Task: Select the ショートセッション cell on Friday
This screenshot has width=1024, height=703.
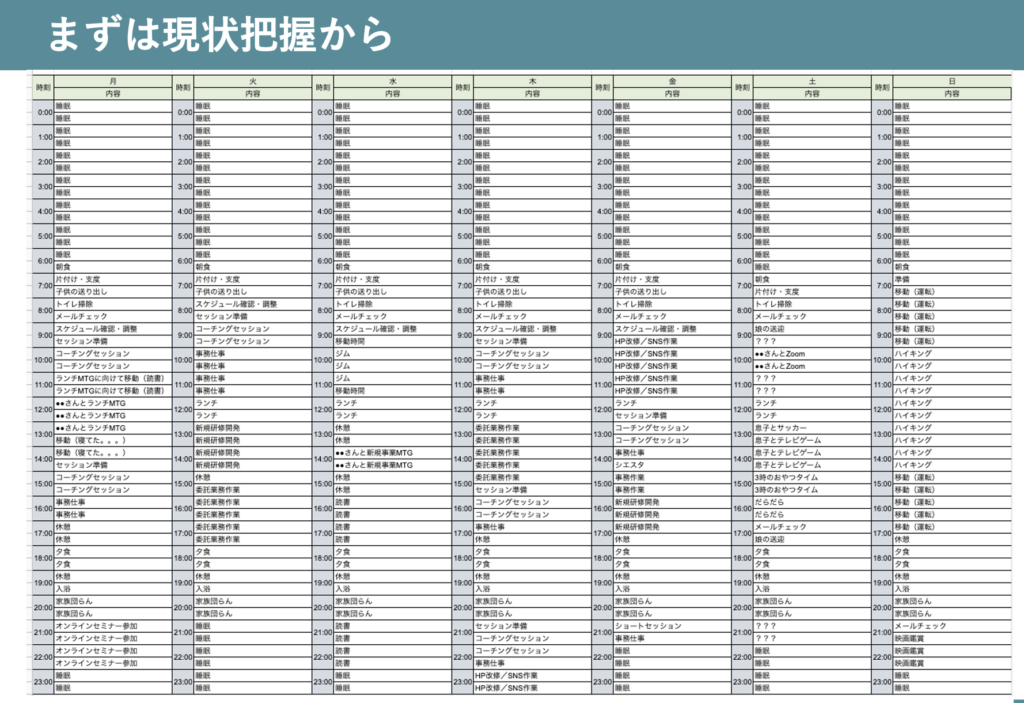Action: click(x=672, y=626)
